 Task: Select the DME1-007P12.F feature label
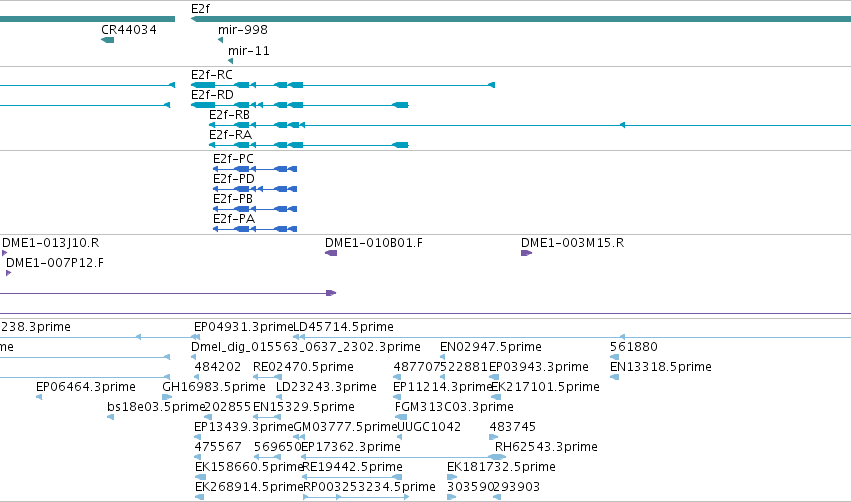pos(55,263)
